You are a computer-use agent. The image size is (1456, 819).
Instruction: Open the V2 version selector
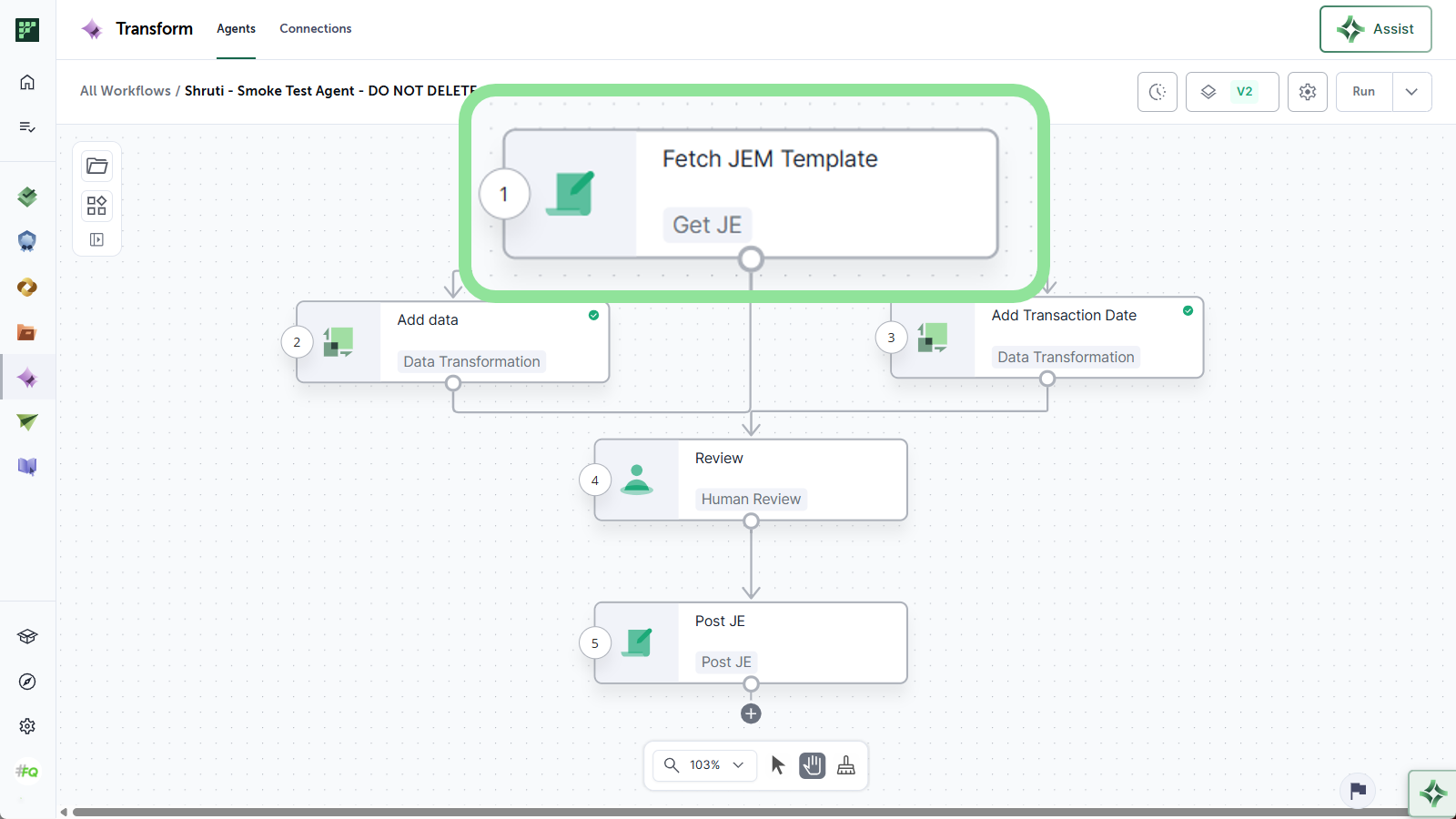(x=1232, y=92)
